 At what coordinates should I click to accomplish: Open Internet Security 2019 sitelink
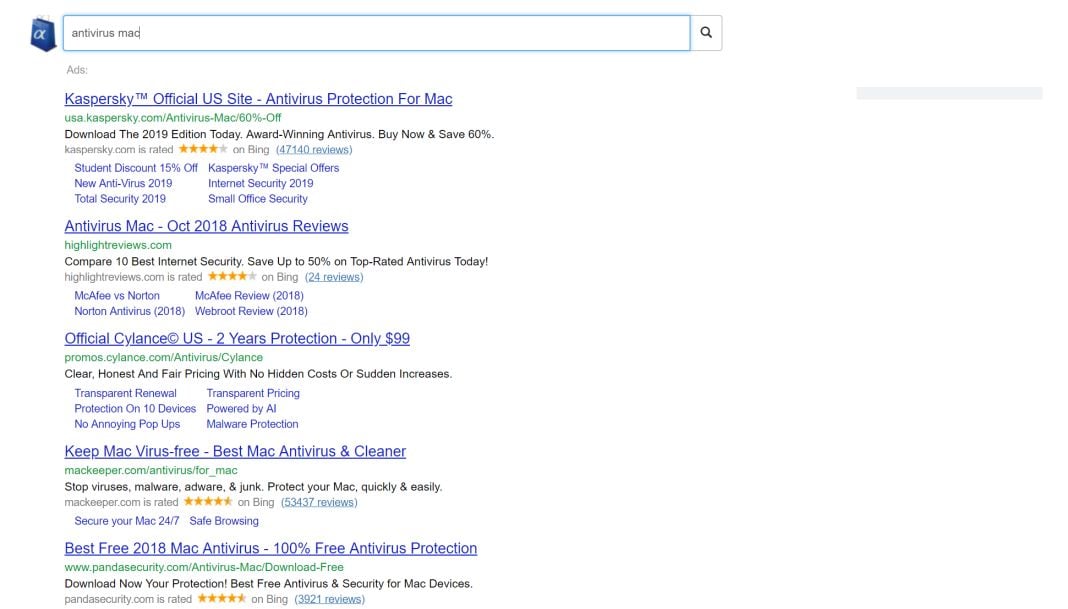(261, 183)
